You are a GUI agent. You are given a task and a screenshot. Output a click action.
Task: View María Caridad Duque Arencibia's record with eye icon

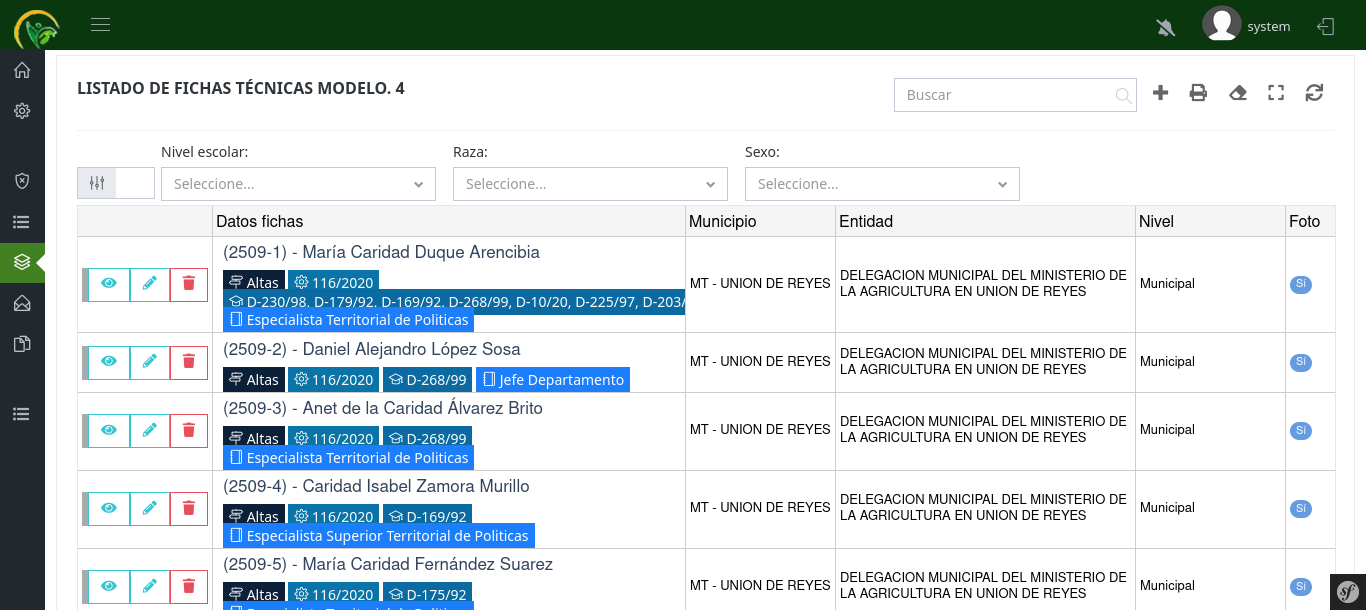[x=109, y=284]
